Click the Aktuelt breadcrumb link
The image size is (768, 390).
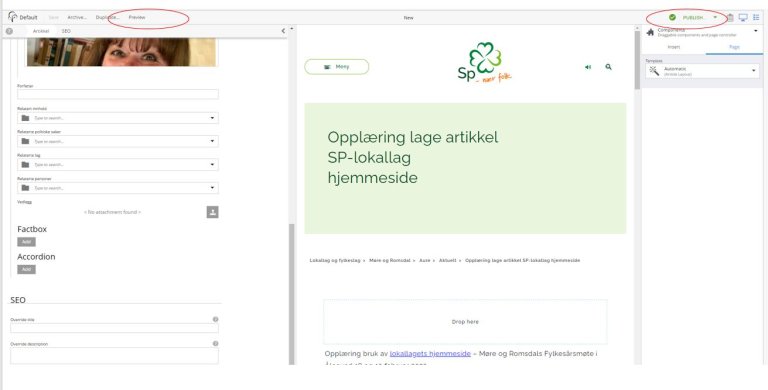(x=448, y=261)
